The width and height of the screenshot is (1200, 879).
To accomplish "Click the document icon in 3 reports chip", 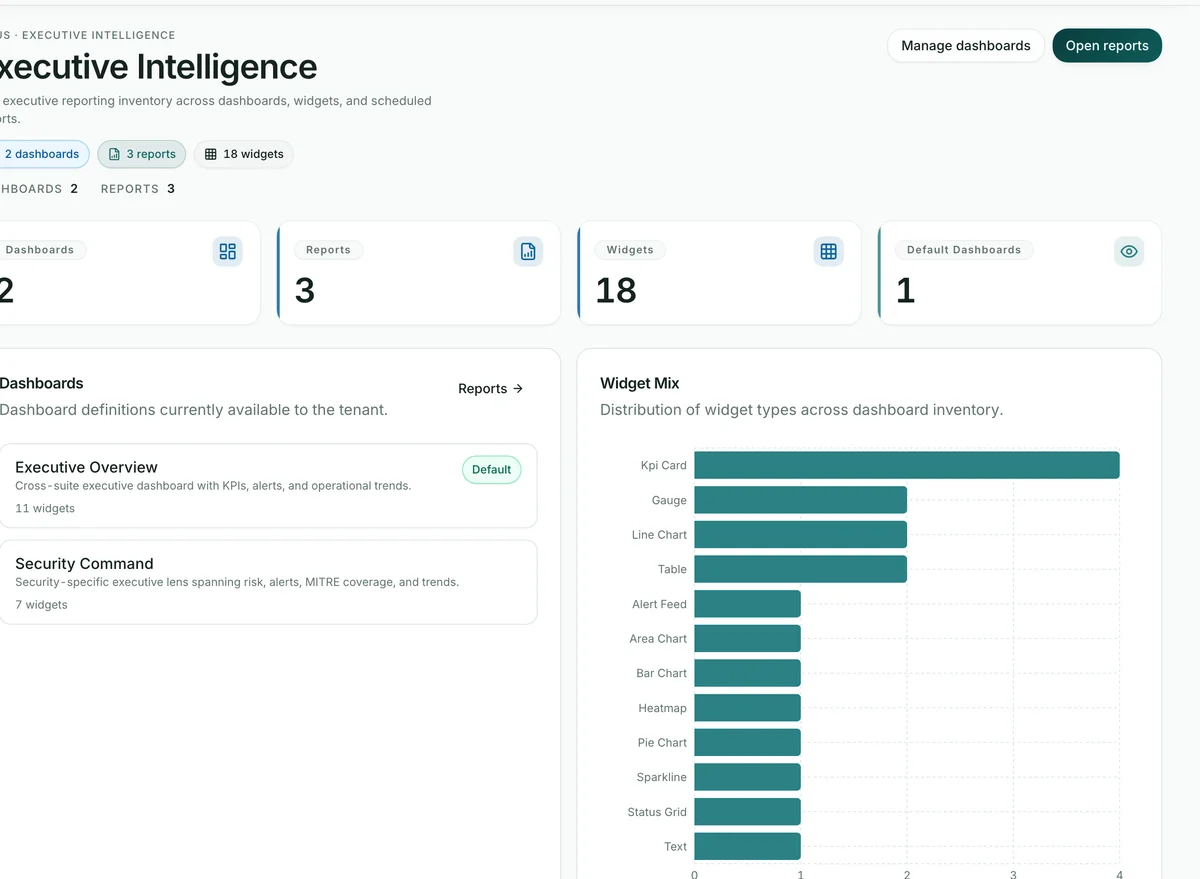I will [x=114, y=154].
